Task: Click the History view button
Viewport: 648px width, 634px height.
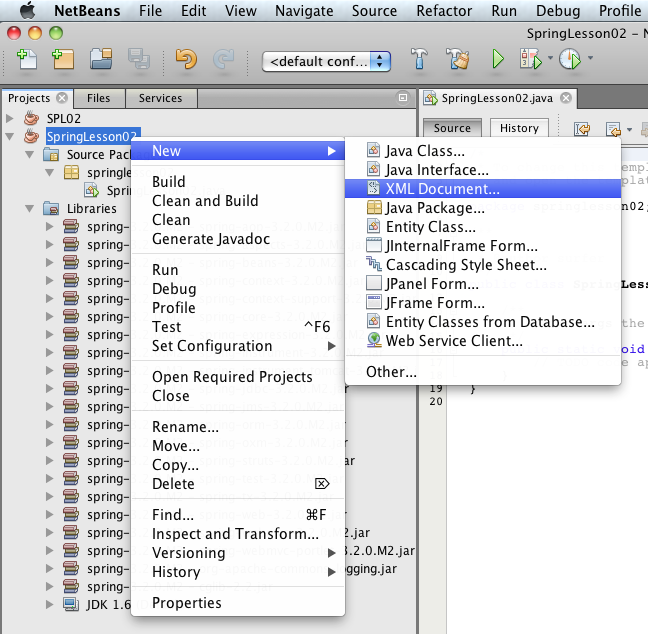Action: pyautogui.click(x=519, y=128)
